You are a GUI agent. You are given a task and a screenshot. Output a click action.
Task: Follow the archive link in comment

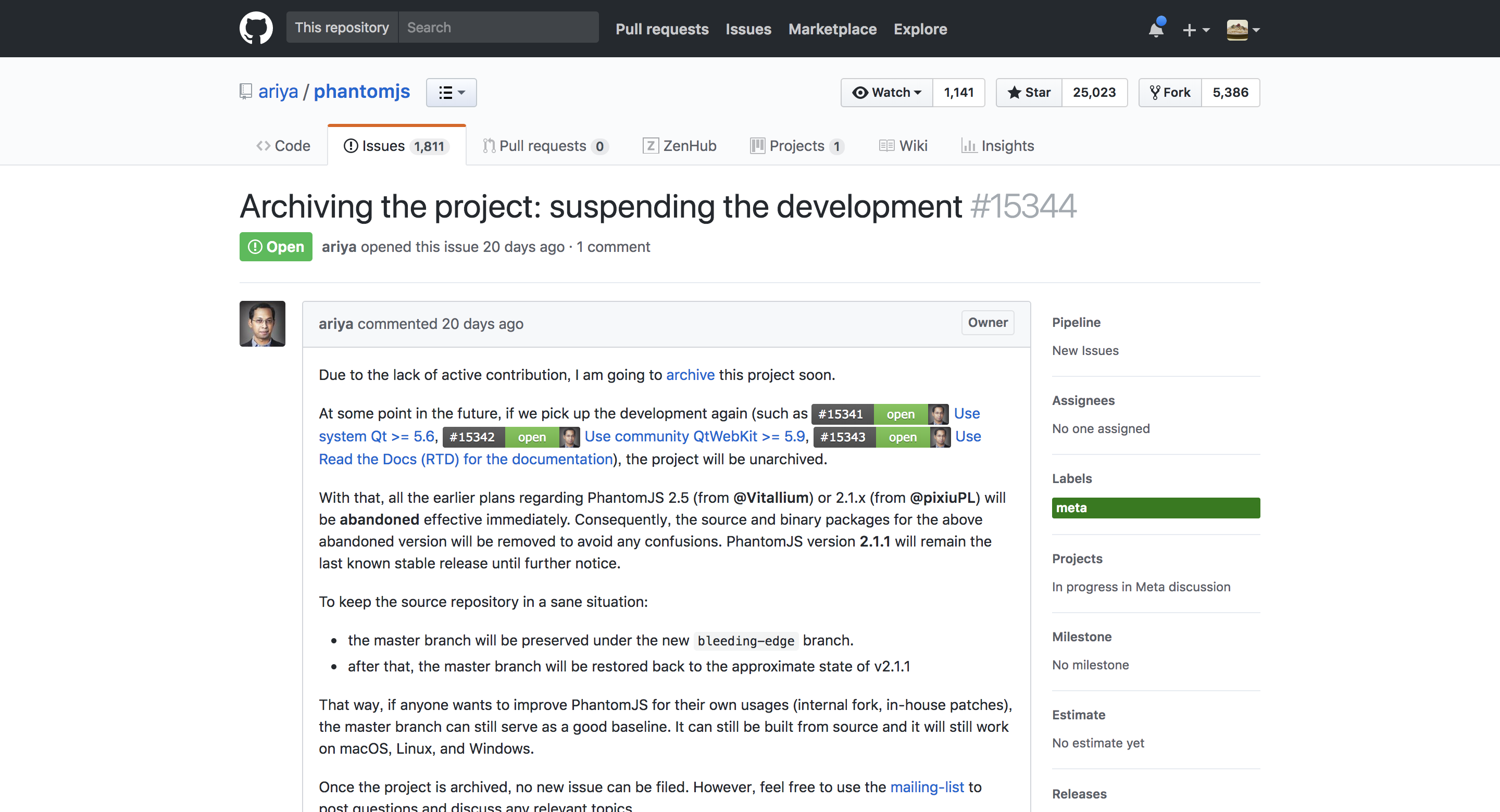(690, 375)
